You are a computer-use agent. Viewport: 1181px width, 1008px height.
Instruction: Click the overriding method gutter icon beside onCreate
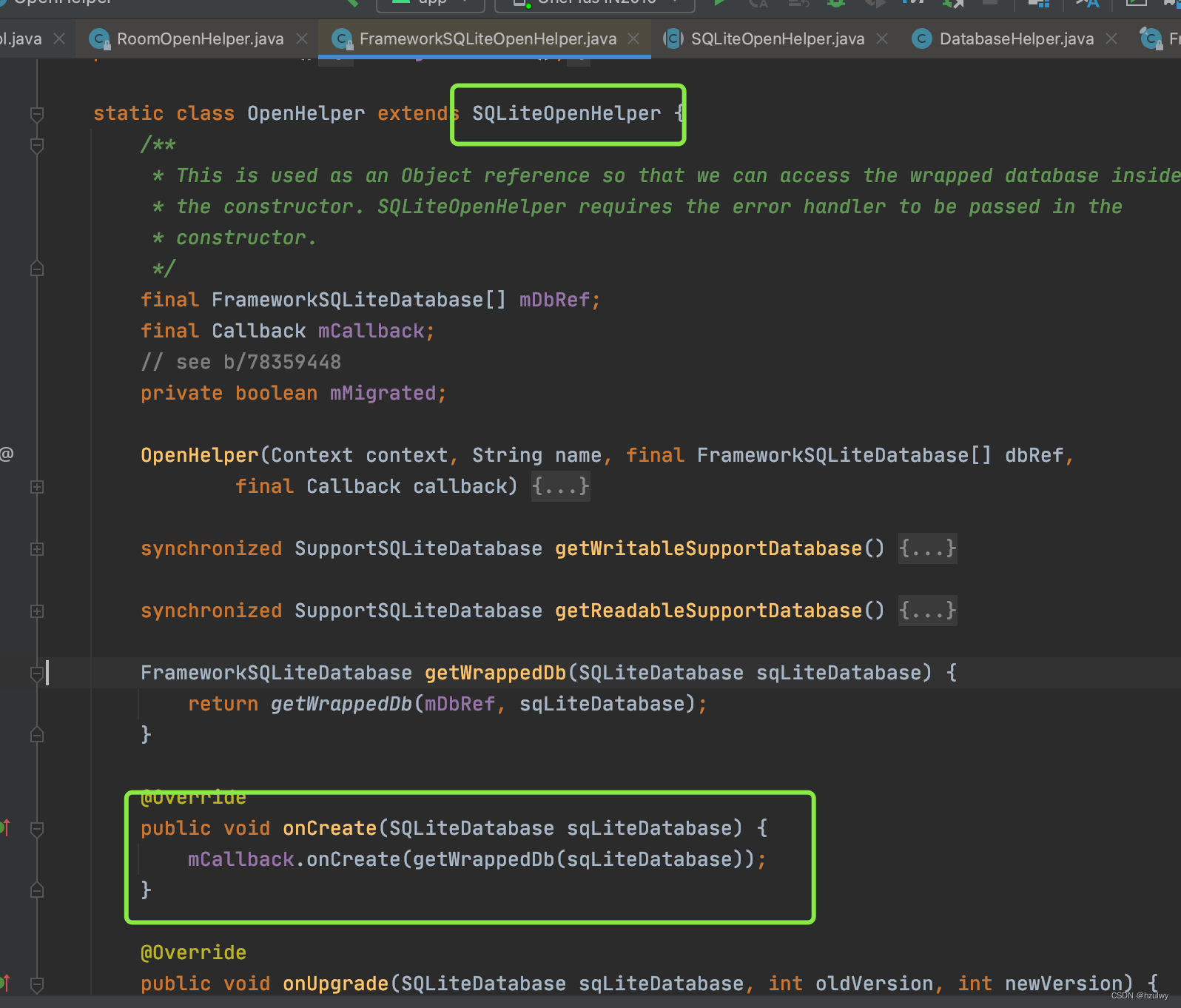click(x=5, y=827)
